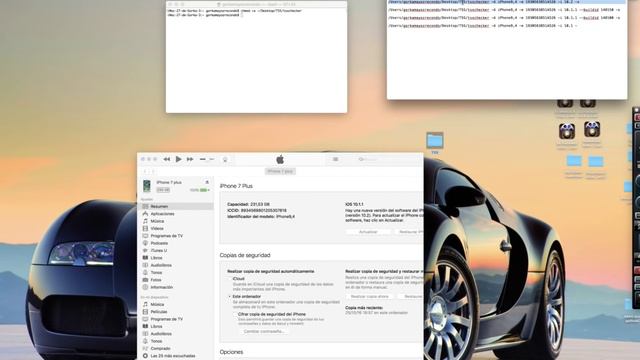Click the Capacidad 231,53 GB text
This screenshot has height=360, width=640.
[x=248, y=204]
